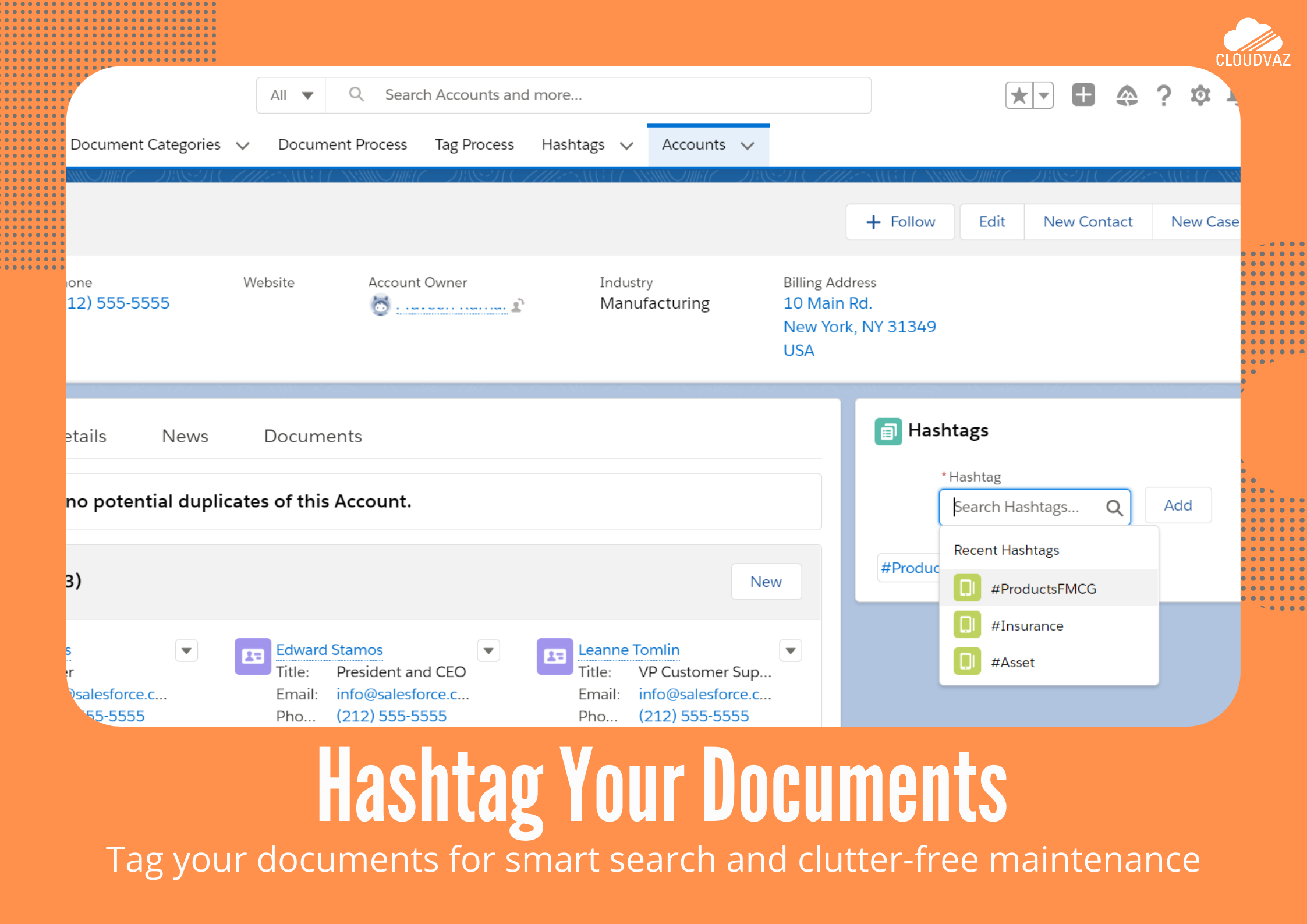Open the search scope All dropdown
Viewport: 1307px width, 924px height.
click(x=291, y=94)
